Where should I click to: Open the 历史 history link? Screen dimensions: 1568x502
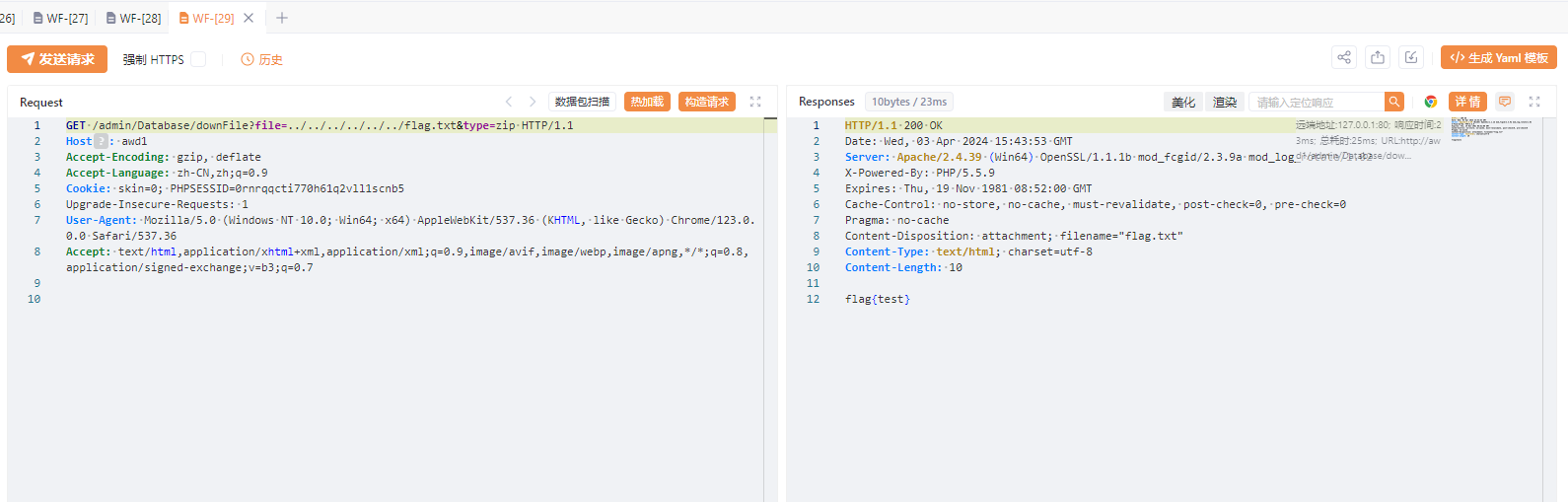pyautogui.click(x=262, y=59)
